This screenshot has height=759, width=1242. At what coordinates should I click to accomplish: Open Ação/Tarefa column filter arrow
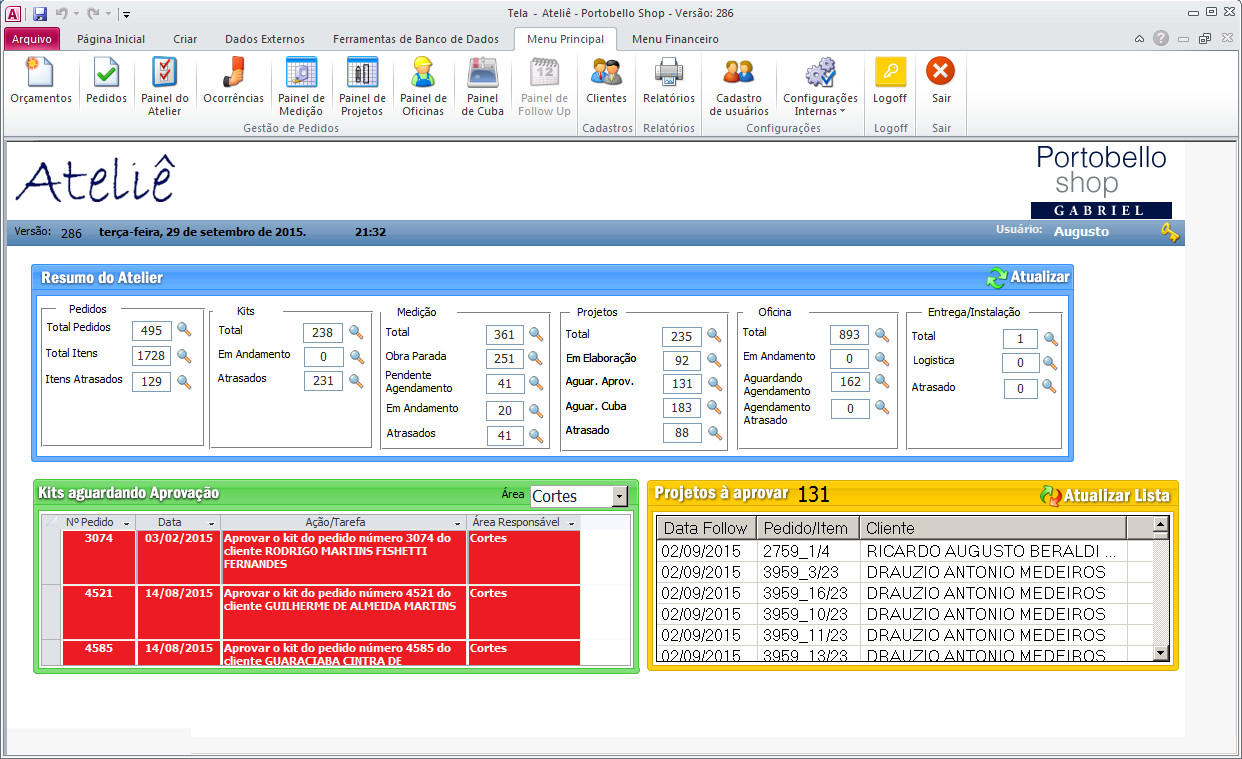(x=457, y=524)
